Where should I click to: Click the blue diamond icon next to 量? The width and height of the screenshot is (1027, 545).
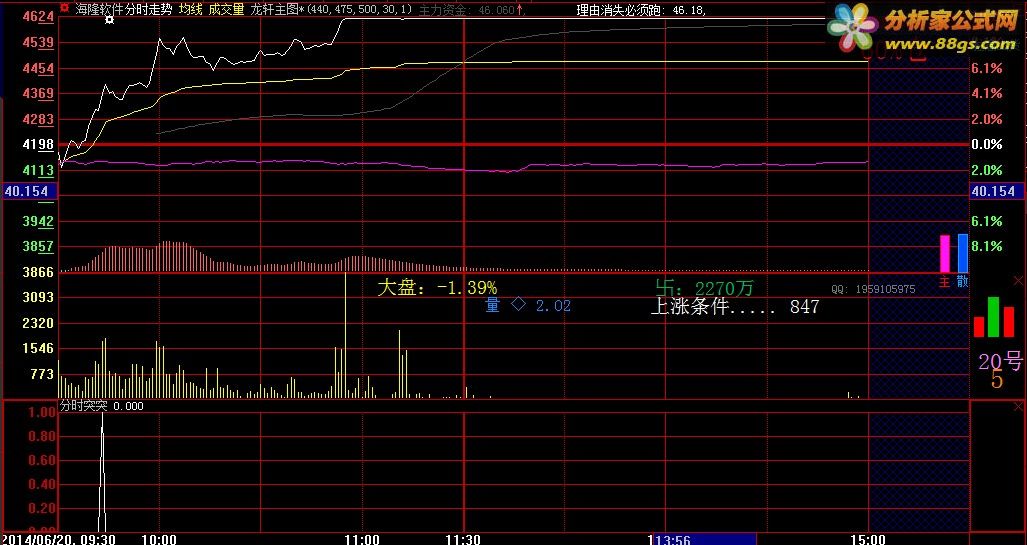(x=518, y=305)
